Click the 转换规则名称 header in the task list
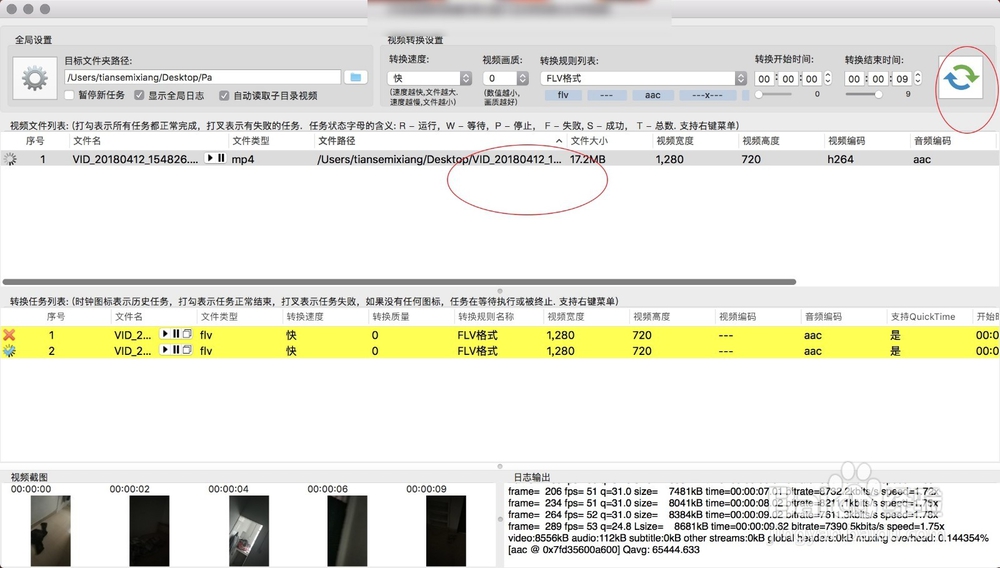 [486, 316]
